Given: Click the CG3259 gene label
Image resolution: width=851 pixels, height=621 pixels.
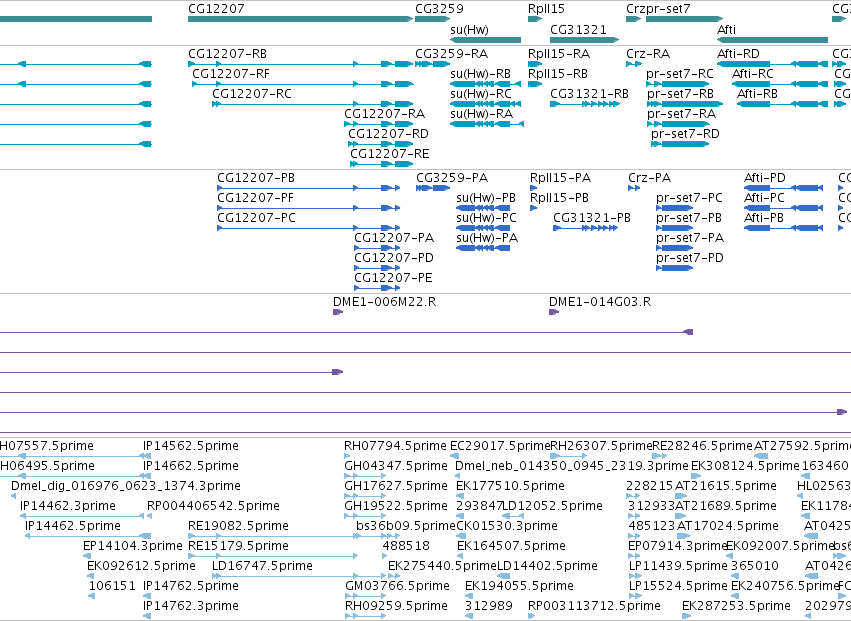Looking at the screenshot, I should tap(439, 9).
